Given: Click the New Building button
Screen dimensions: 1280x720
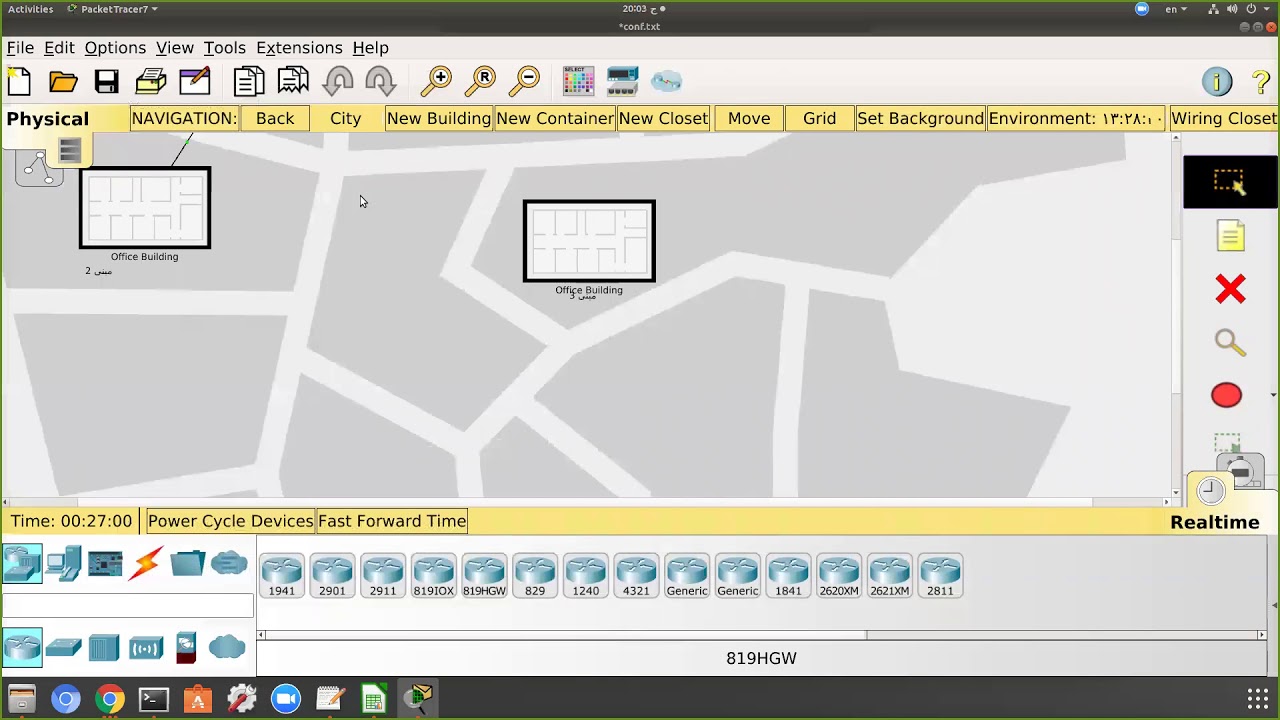Looking at the screenshot, I should (439, 118).
